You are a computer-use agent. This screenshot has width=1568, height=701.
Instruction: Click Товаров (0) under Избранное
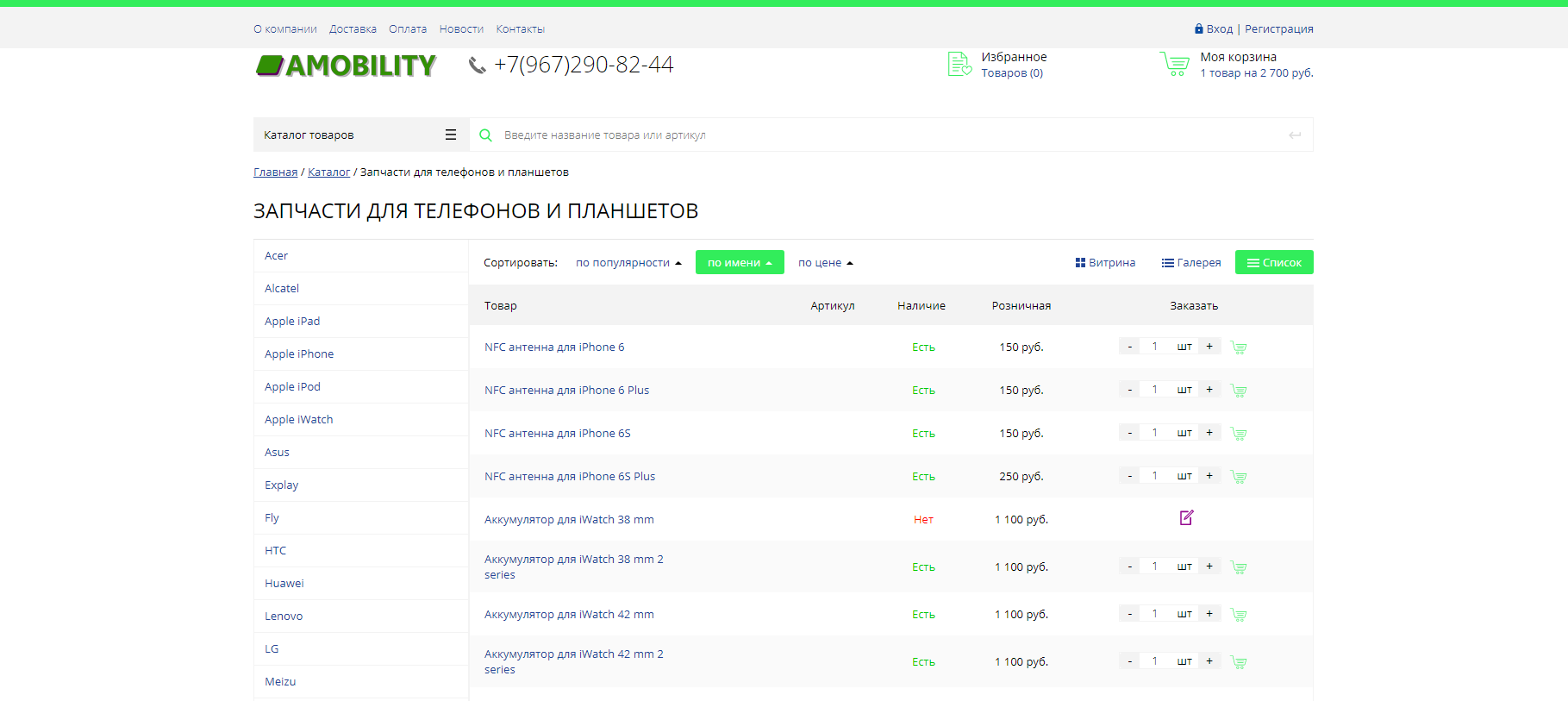click(x=1012, y=73)
